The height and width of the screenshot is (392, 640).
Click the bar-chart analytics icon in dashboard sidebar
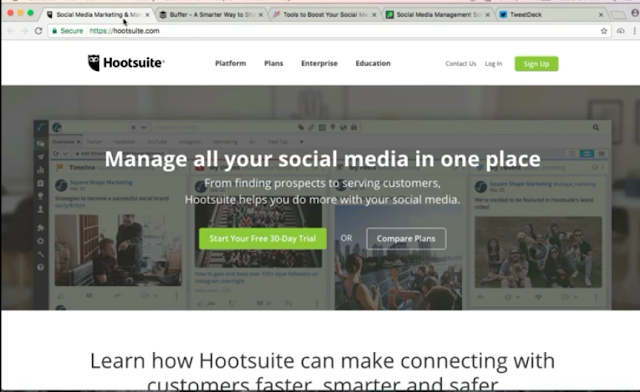[41, 170]
